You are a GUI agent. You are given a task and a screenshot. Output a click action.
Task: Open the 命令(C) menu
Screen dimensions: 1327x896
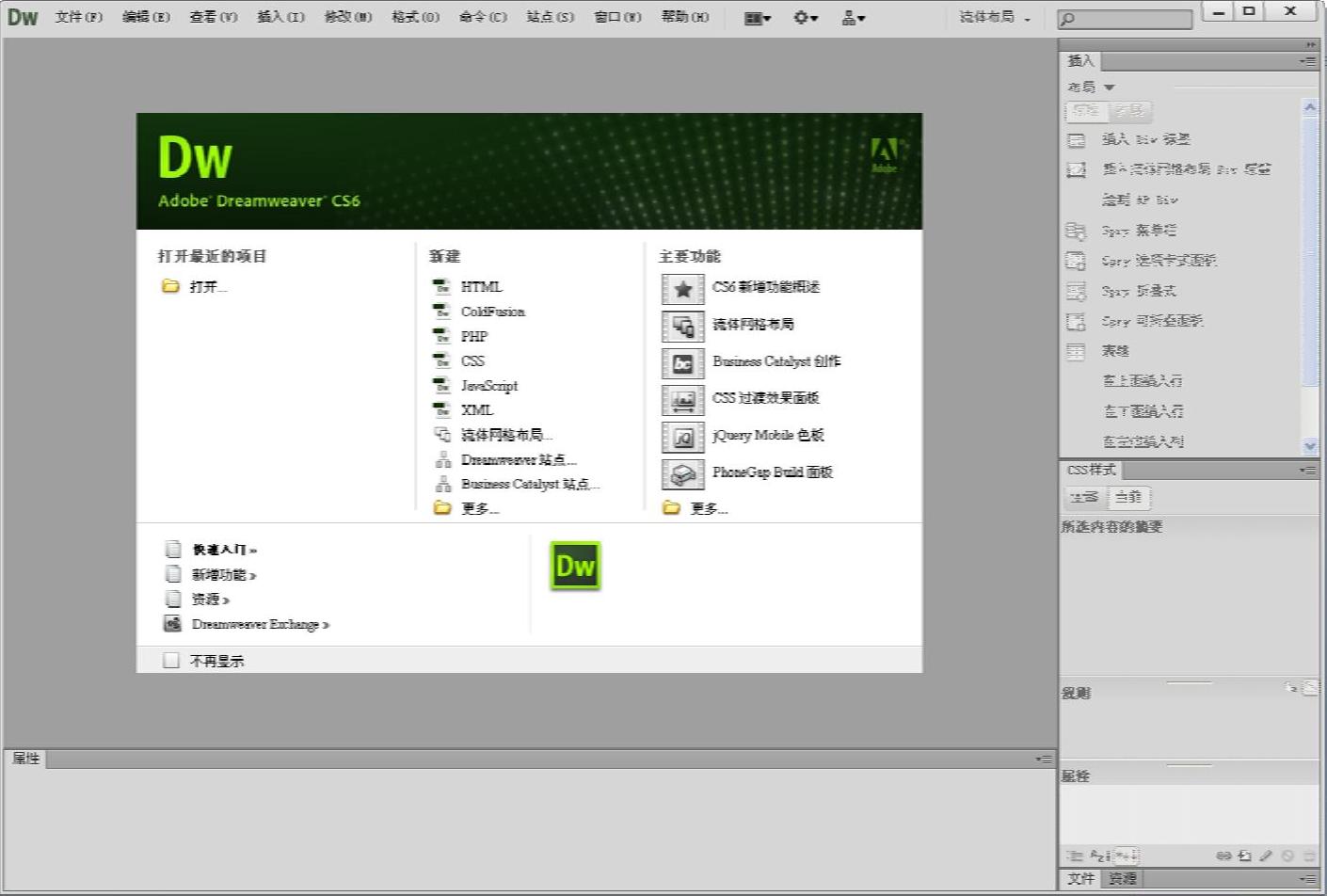click(483, 17)
